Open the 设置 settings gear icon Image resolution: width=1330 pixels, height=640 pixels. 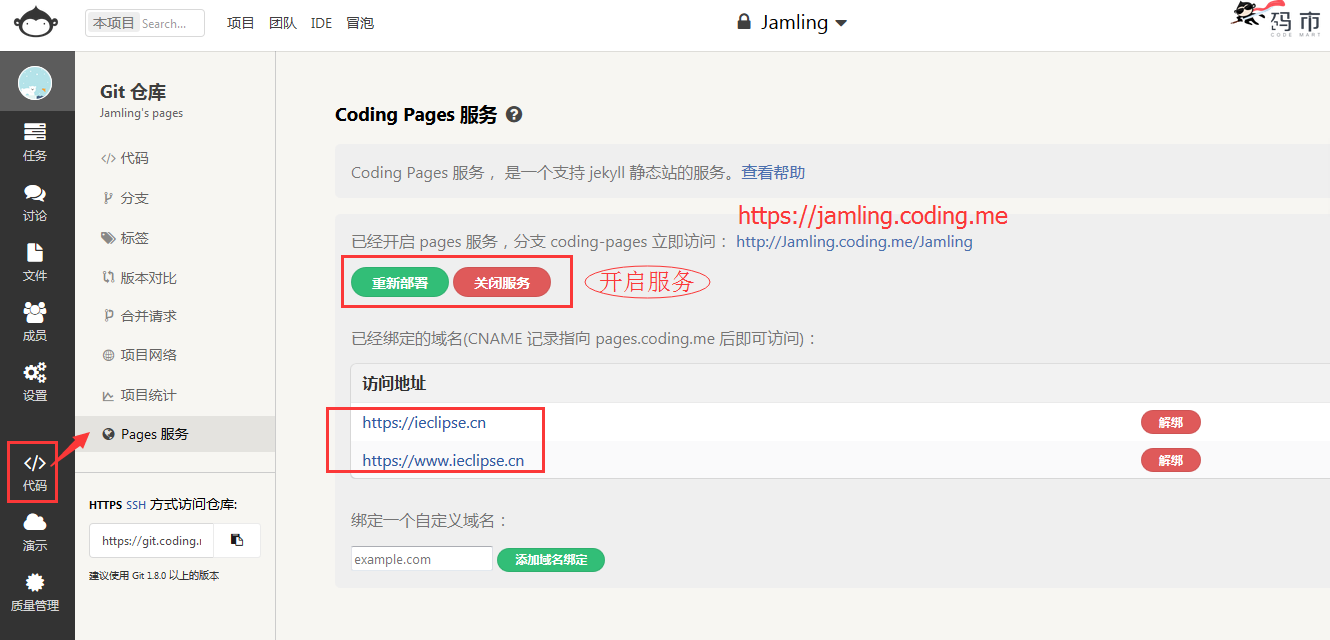(35, 381)
